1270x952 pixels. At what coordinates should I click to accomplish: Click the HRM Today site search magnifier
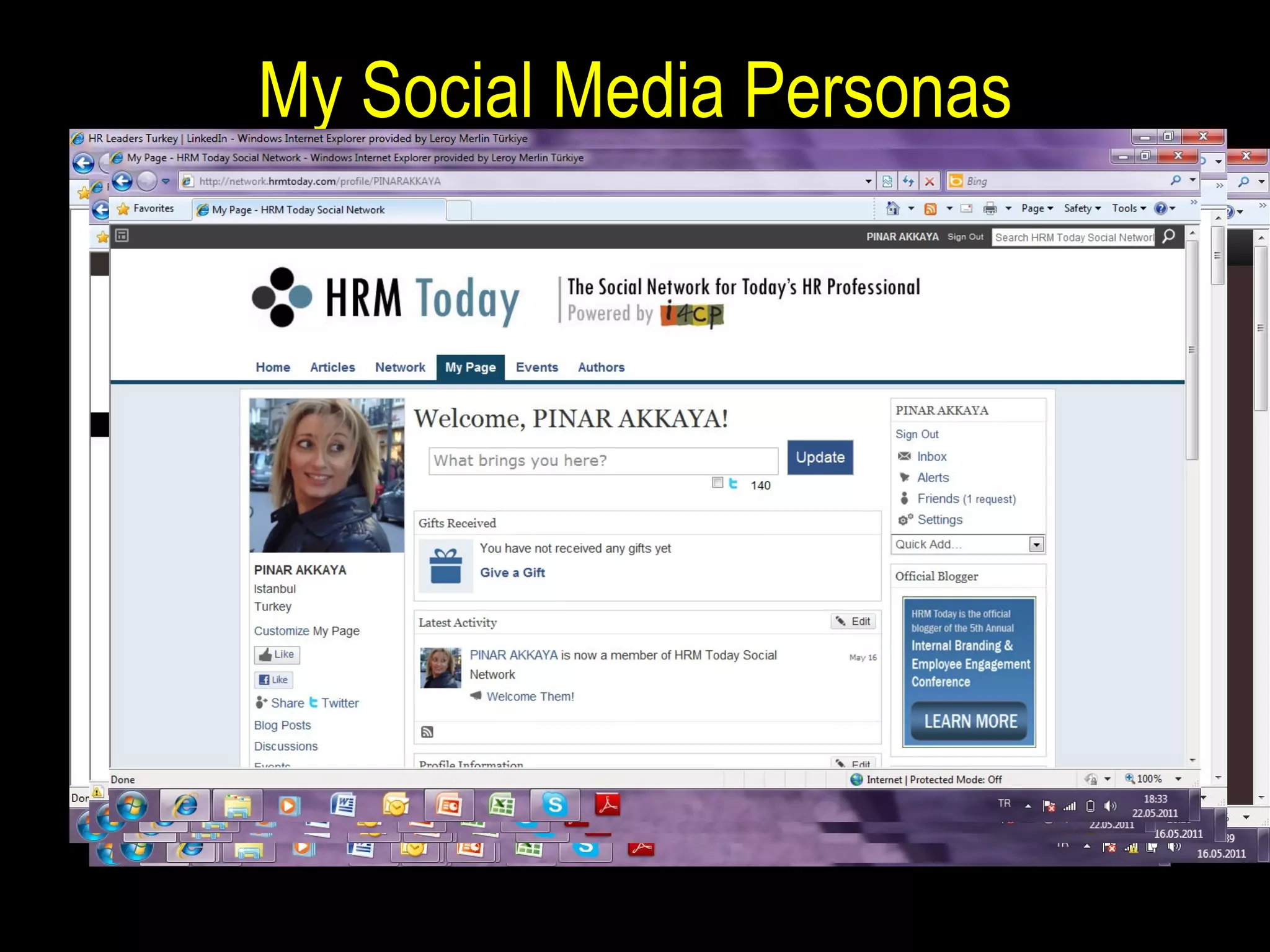click(x=1168, y=236)
